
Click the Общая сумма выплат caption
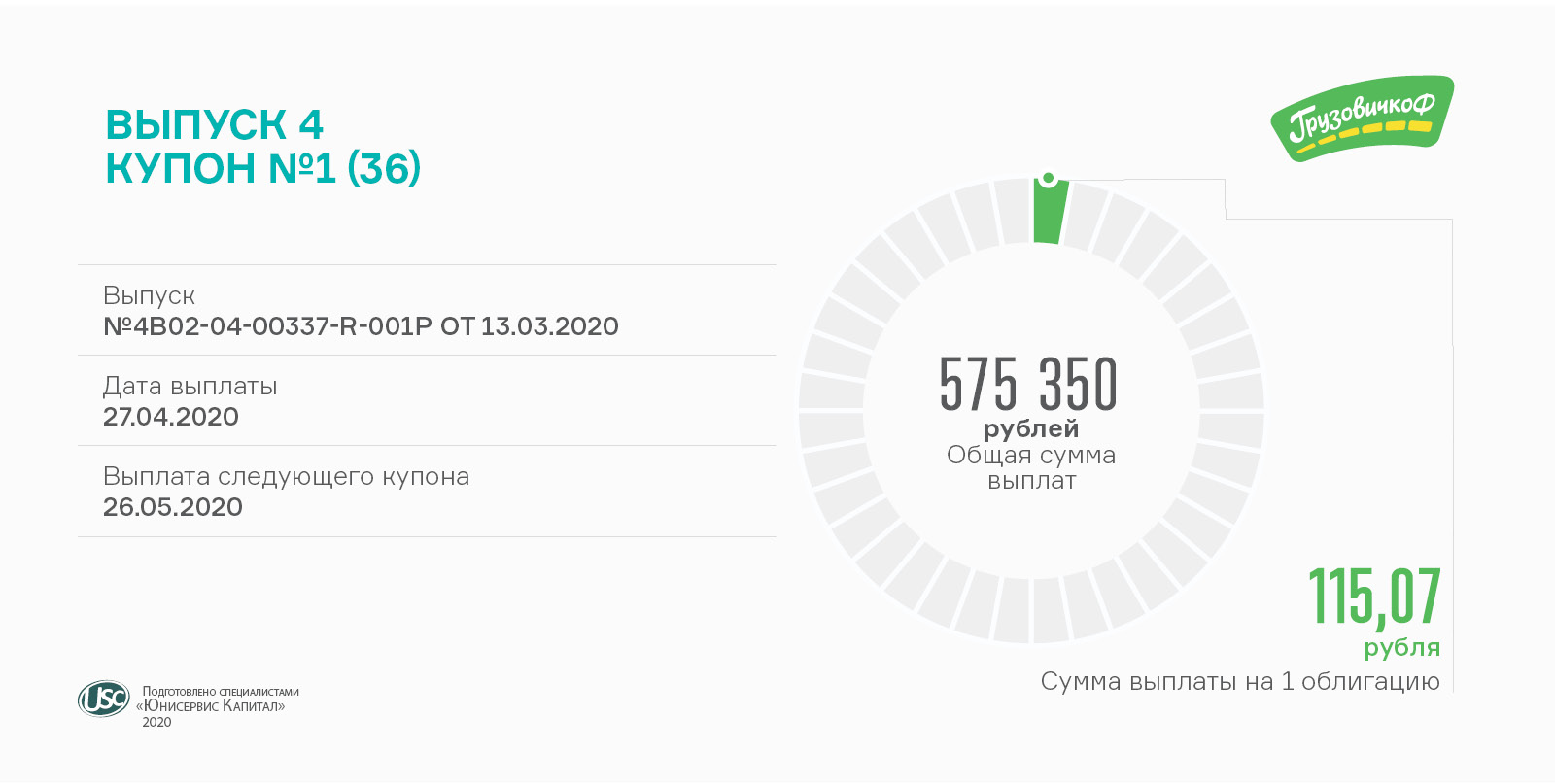point(1031,467)
